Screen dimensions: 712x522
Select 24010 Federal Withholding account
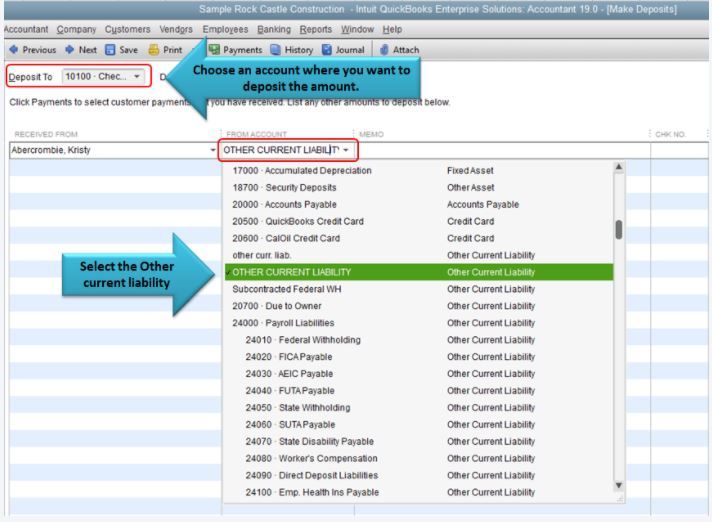tap(418, 340)
